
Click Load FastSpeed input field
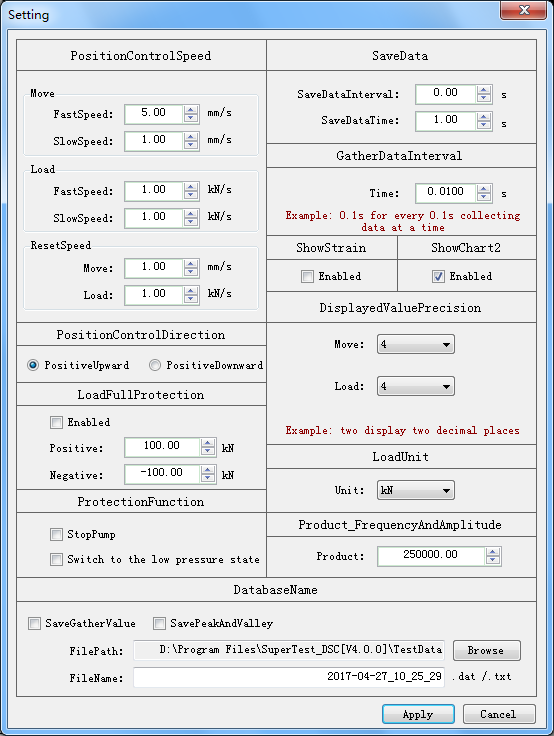[154, 191]
